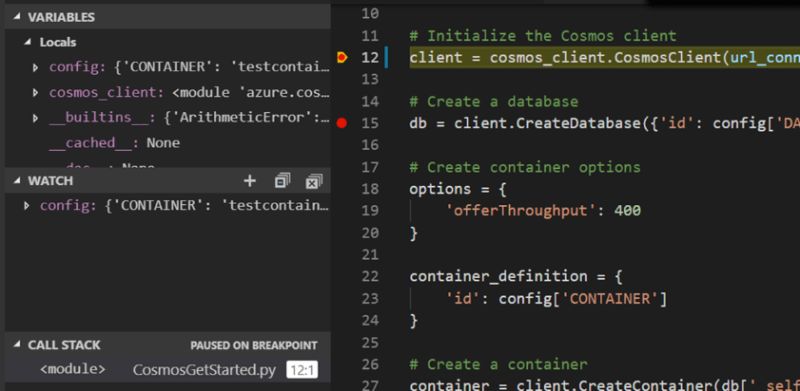The width and height of the screenshot is (800, 391).
Task: Expand the cosmos_client variable
Action: (35, 92)
